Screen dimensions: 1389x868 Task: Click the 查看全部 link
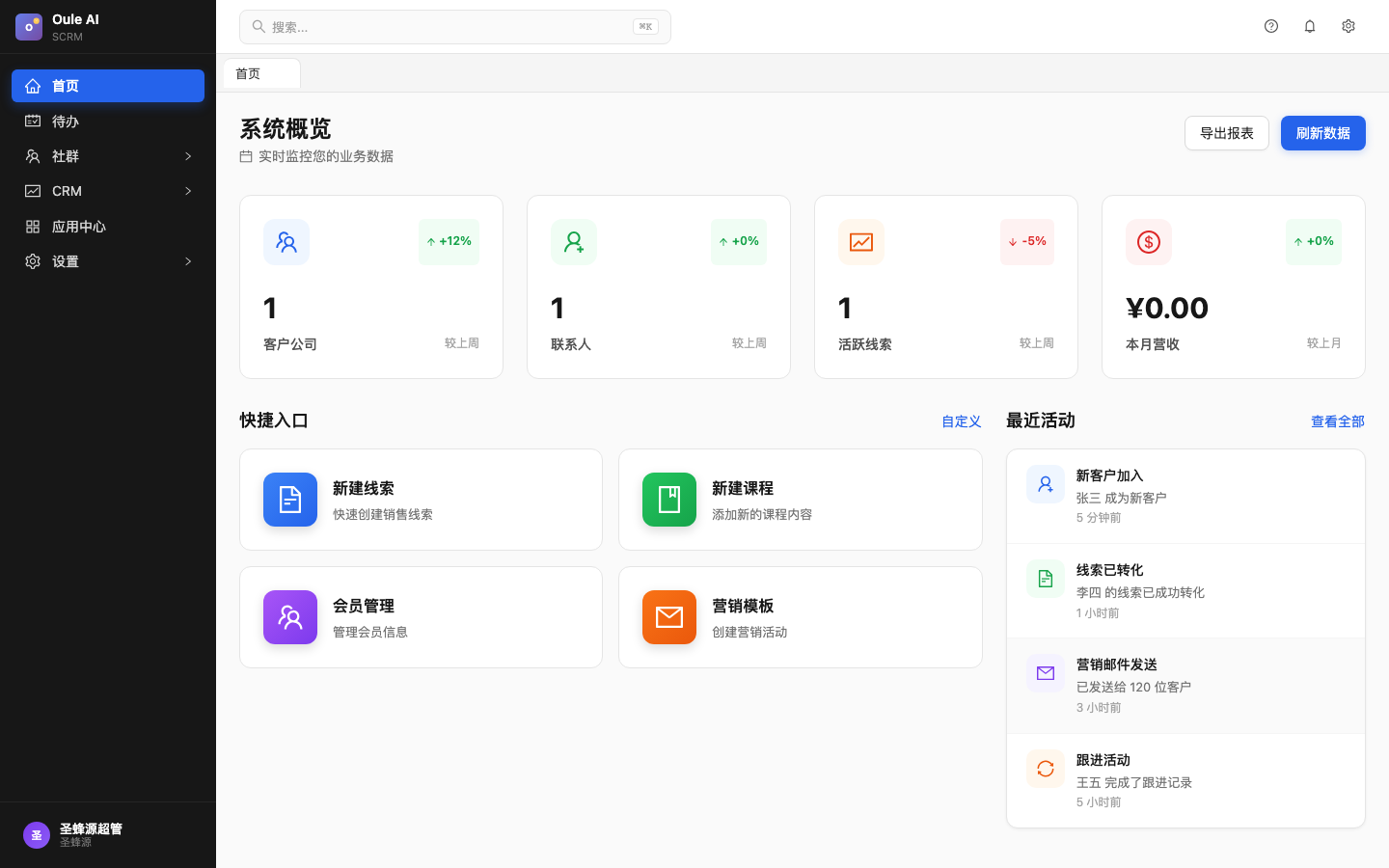(1338, 421)
